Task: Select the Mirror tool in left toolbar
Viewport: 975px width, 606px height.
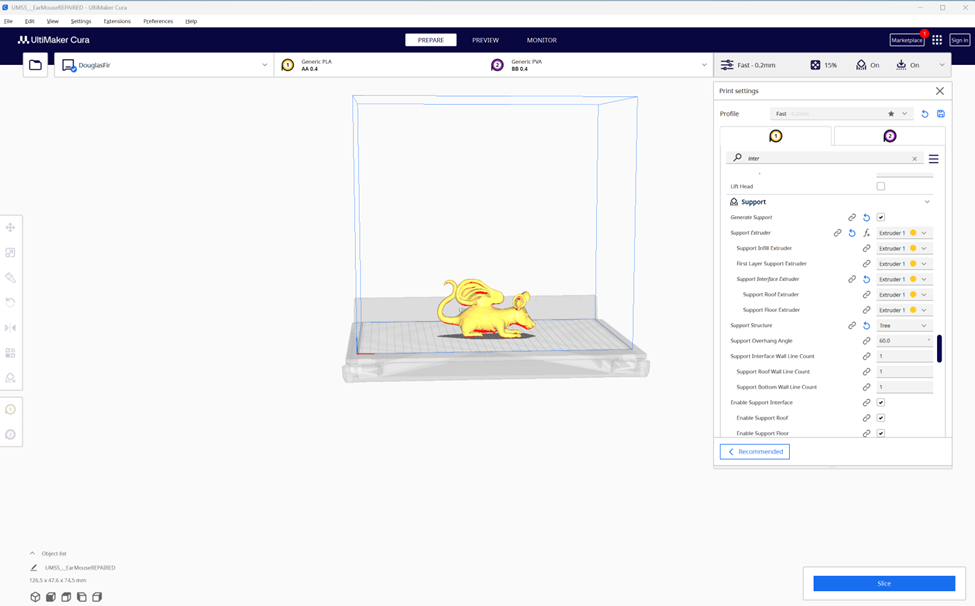Action: click(10, 328)
